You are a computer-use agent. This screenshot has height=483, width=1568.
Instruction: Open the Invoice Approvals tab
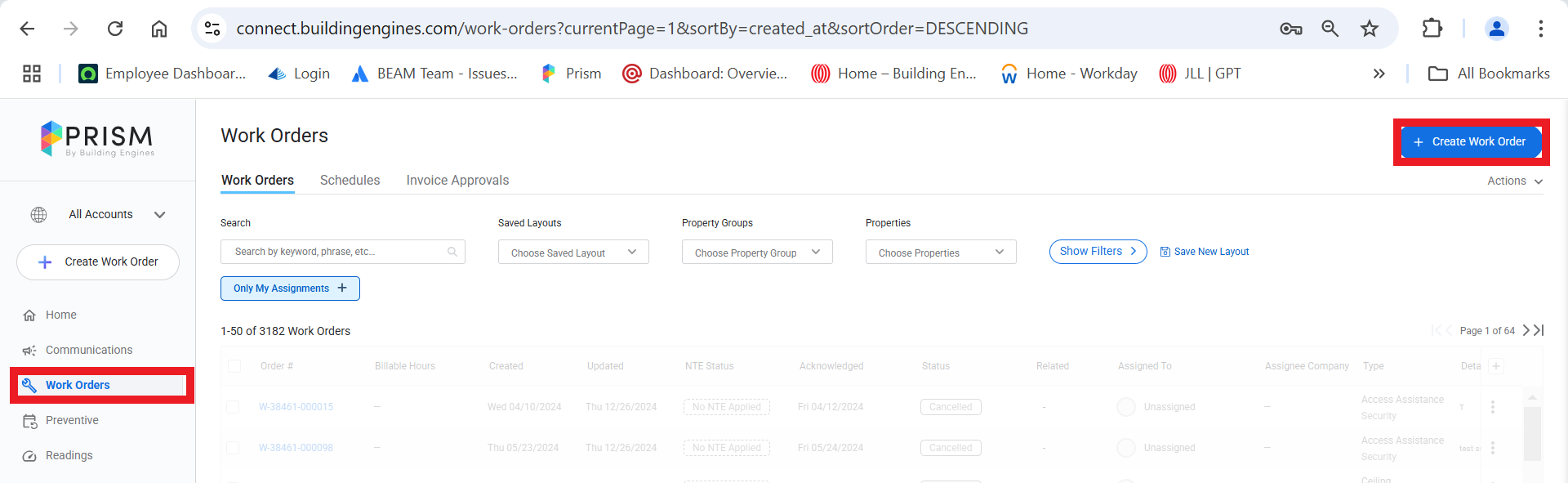tap(457, 181)
